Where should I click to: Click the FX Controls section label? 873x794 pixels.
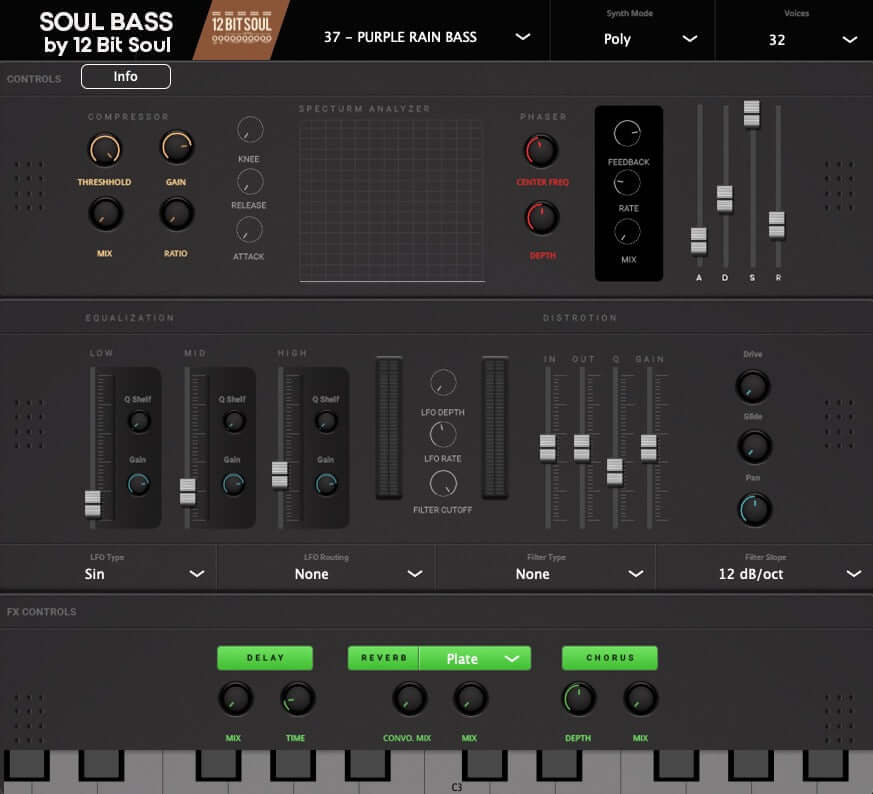(x=42, y=612)
